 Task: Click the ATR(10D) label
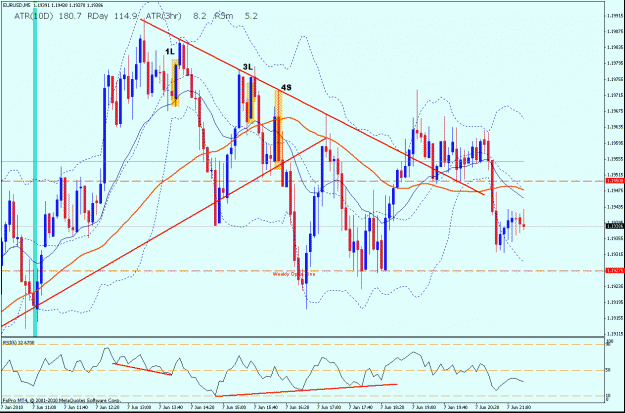(x=33, y=17)
